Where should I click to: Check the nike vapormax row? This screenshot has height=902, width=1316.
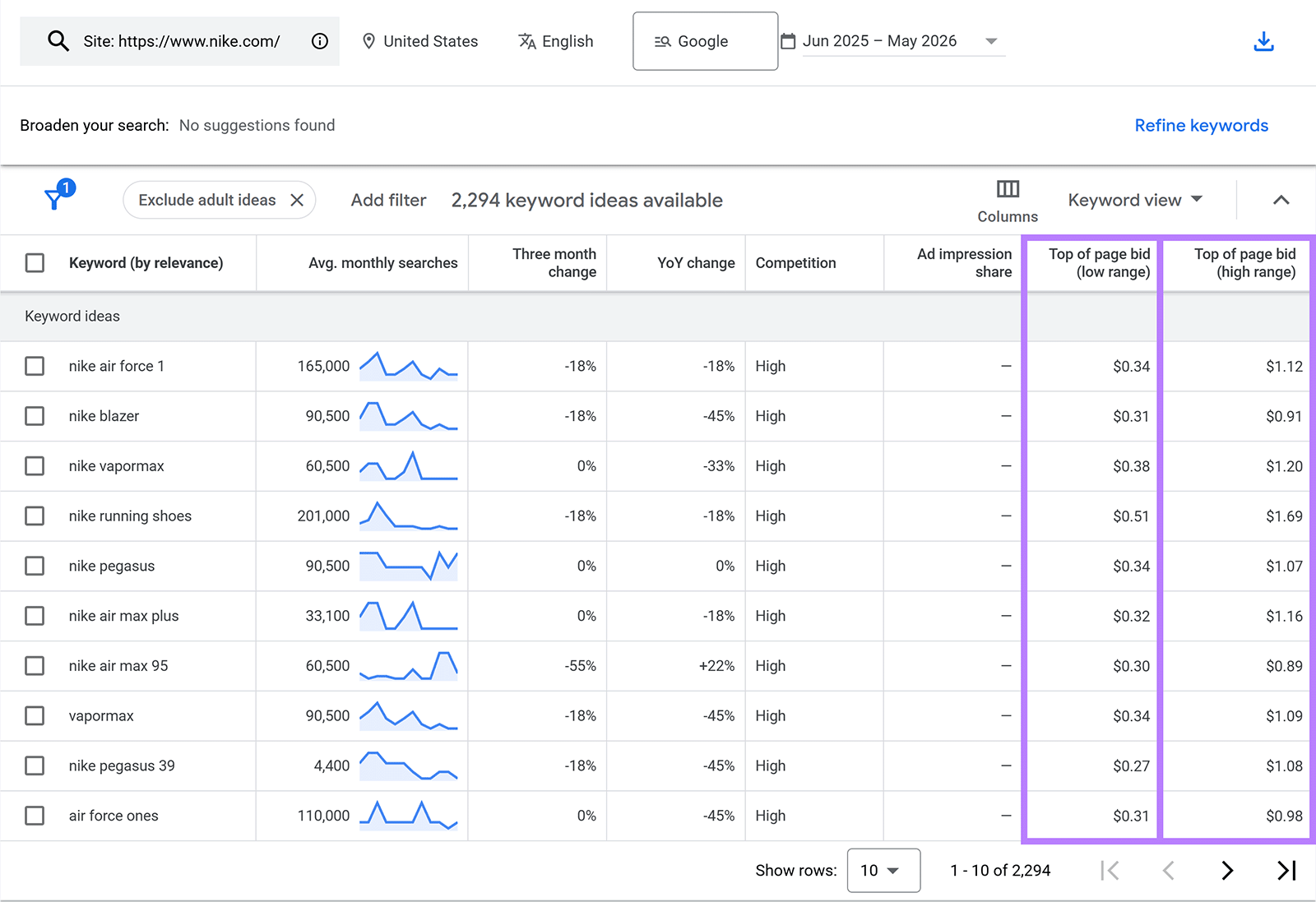click(35, 466)
